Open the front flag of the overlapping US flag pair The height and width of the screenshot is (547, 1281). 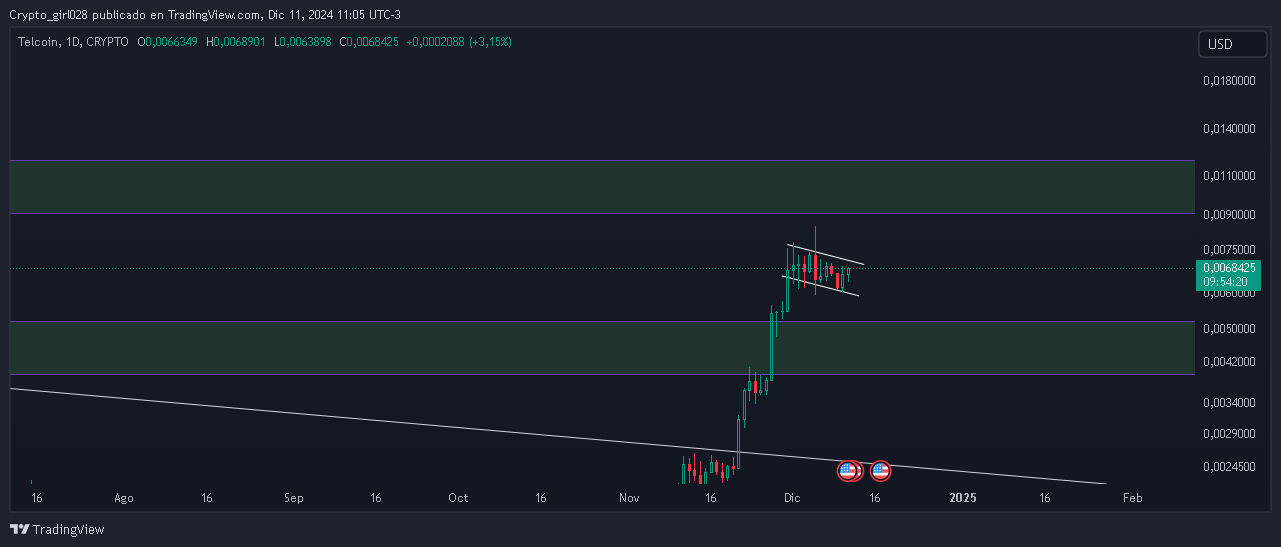pos(847,470)
